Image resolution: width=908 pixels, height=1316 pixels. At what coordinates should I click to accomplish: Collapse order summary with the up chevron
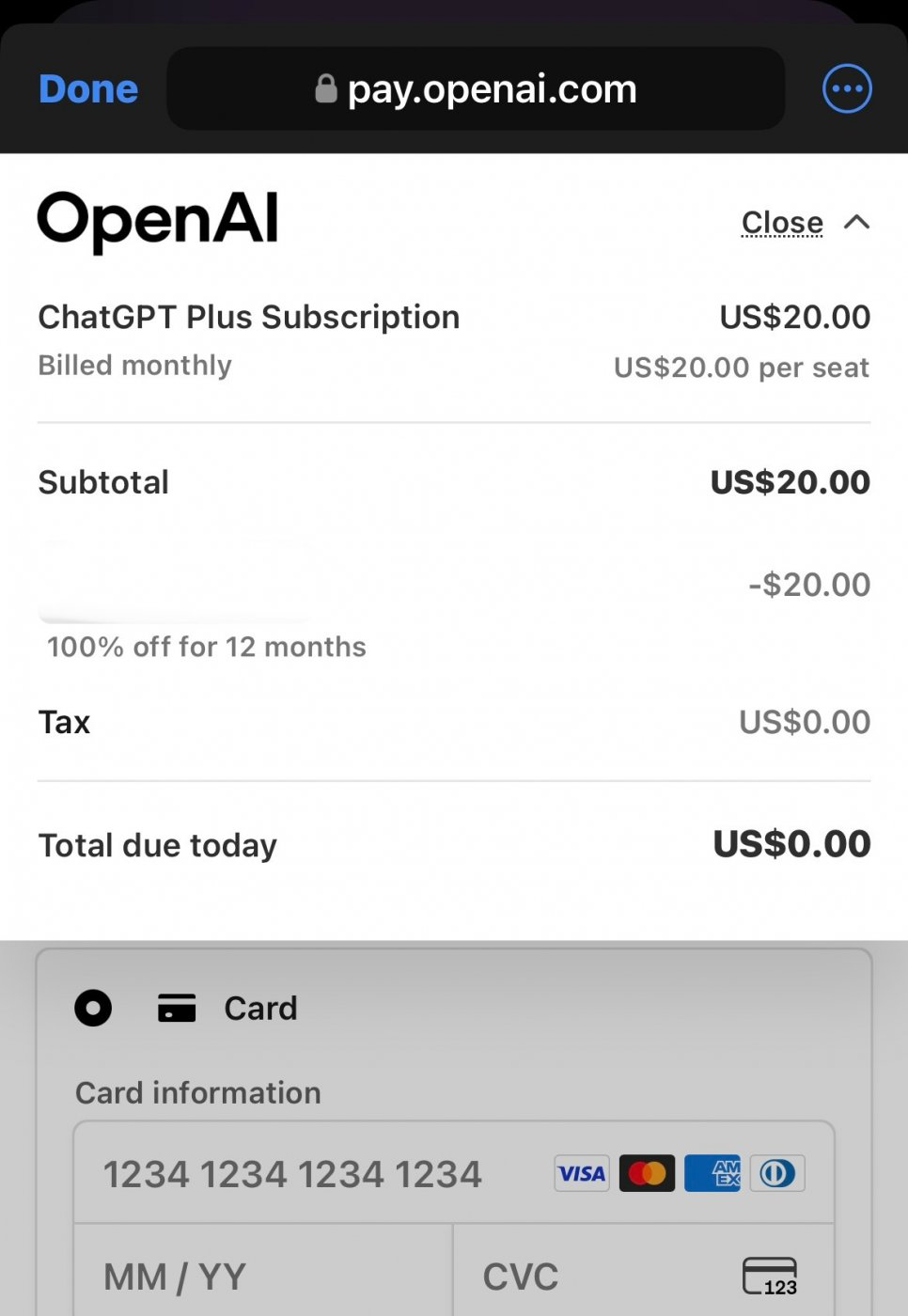pos(856,222)
